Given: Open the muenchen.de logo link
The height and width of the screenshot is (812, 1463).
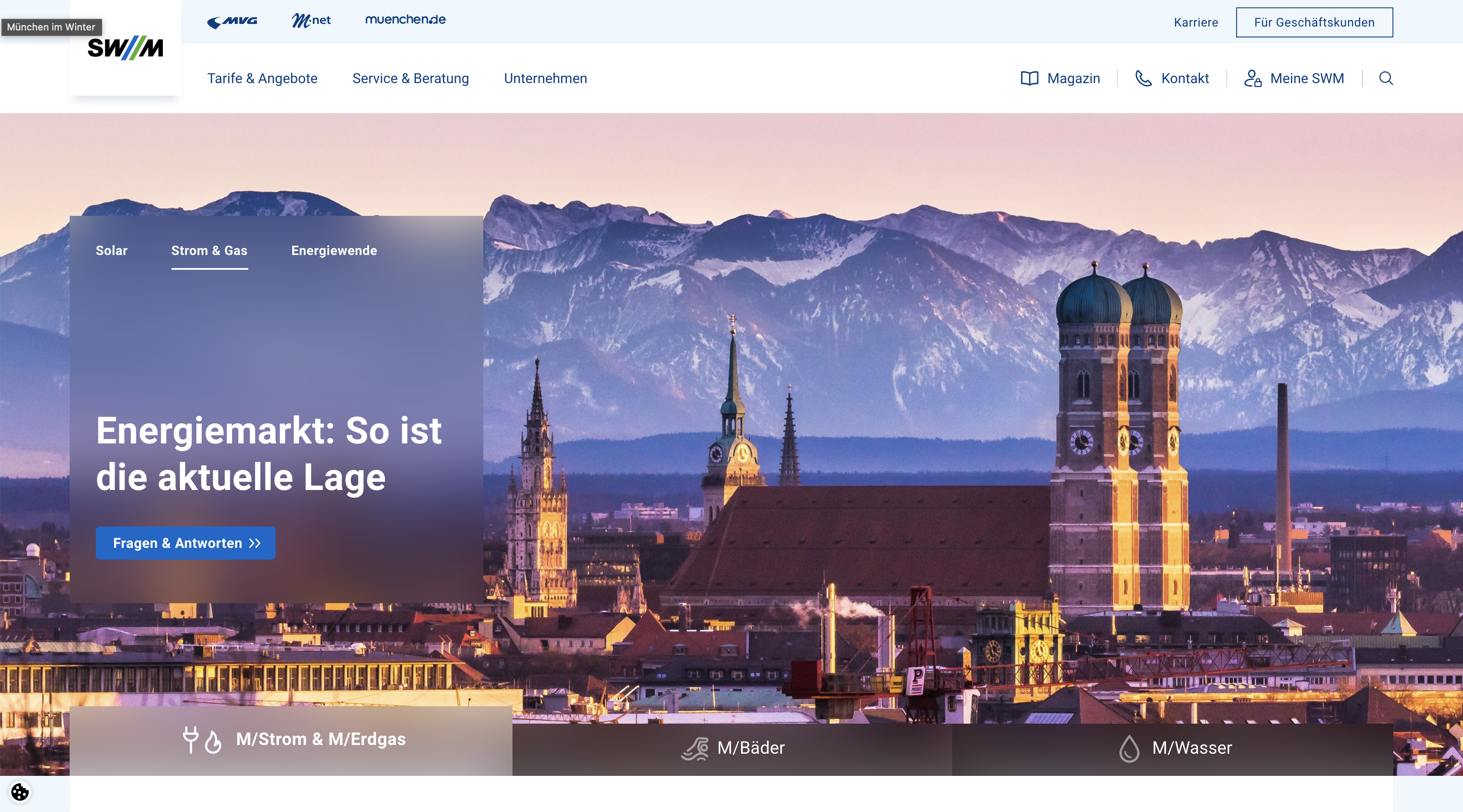Looking at the screenshot, I should [405, 19].
